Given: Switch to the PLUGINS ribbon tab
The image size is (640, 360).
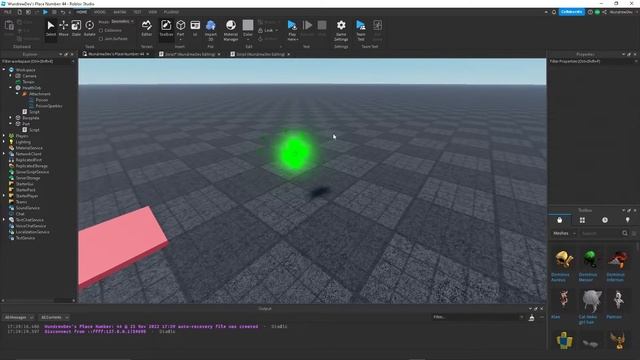Looking at the screenshot, I should click(171, 12).
